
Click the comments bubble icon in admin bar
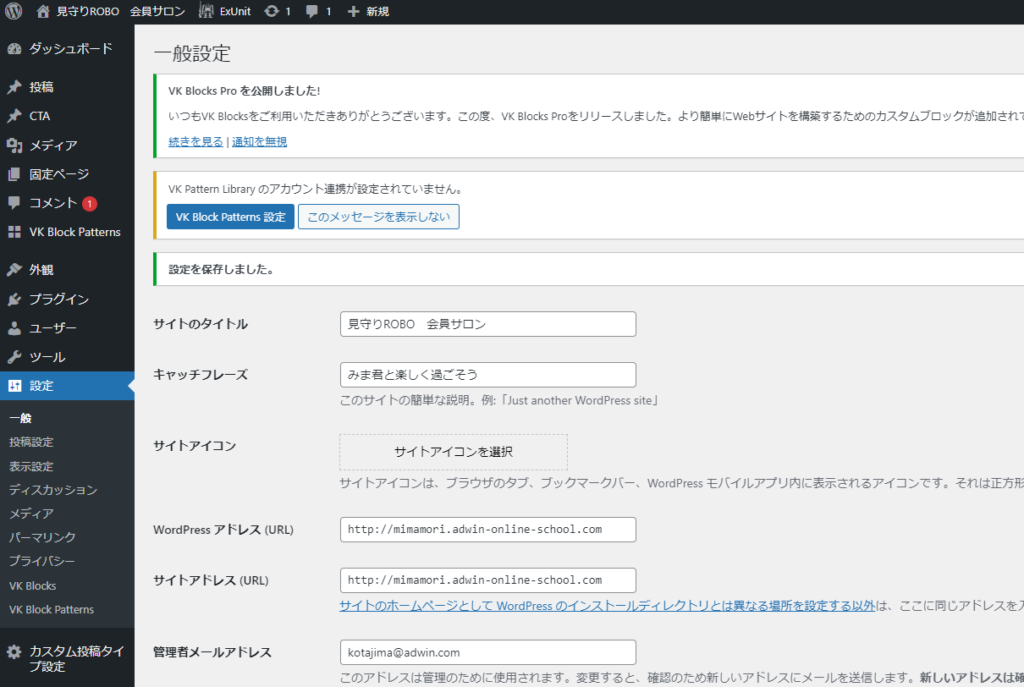pos(313,12)
